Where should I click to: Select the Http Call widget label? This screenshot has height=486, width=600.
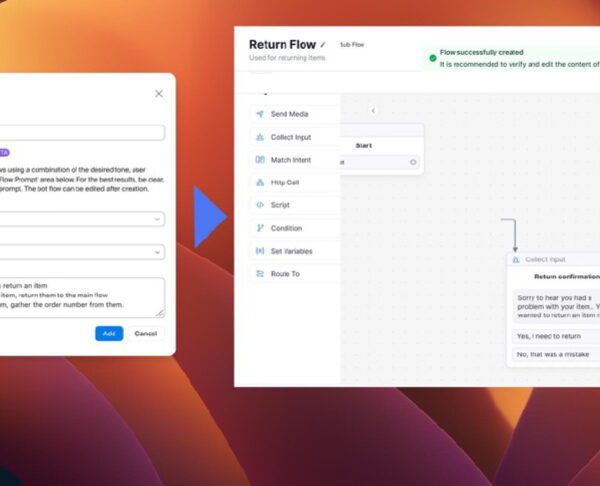click(285, 182)
